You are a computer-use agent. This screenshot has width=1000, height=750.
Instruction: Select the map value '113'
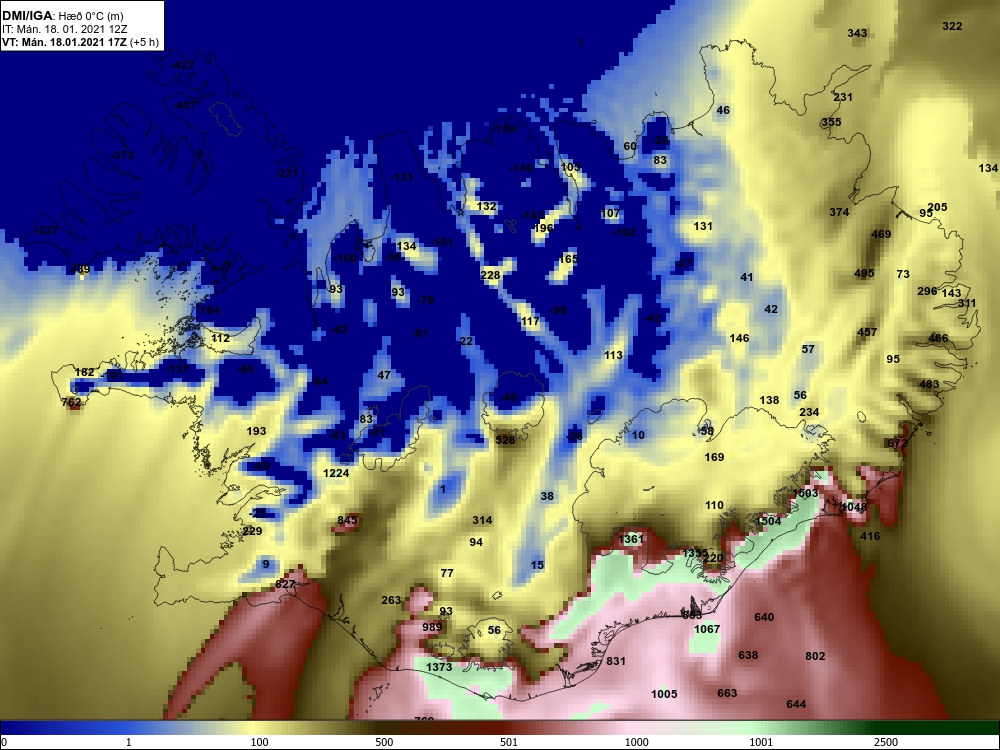[x=614, y=356]
